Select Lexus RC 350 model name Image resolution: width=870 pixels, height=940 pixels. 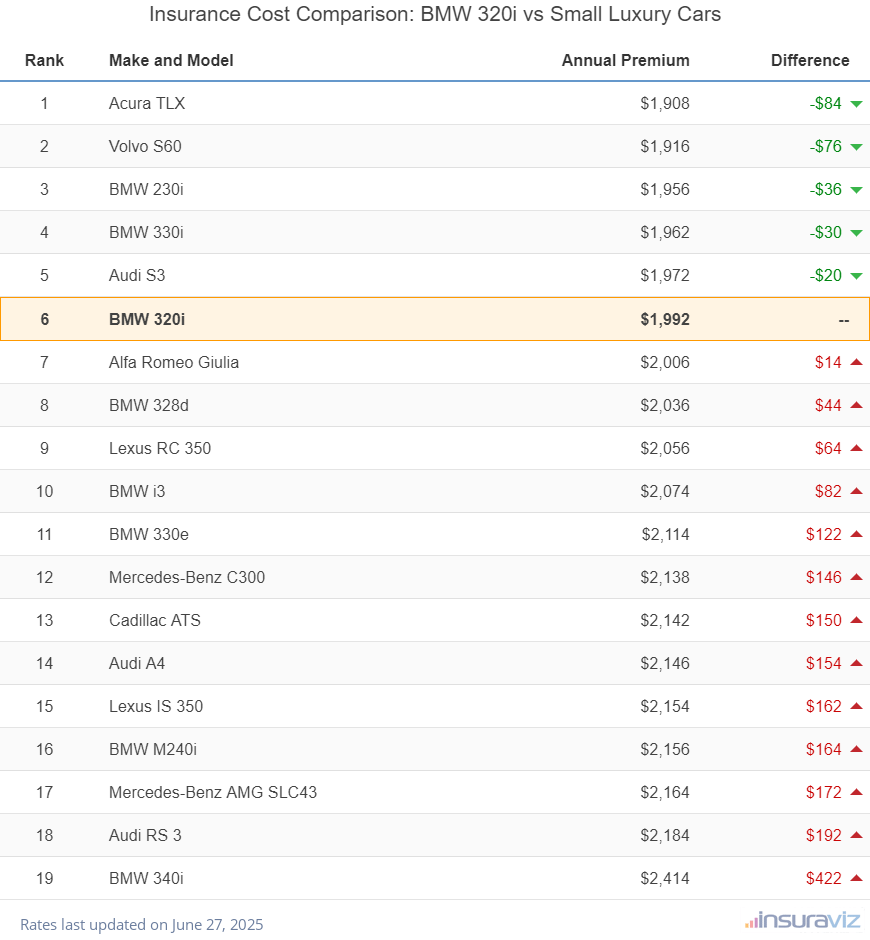pyautogui.click(x=160, y=448)
